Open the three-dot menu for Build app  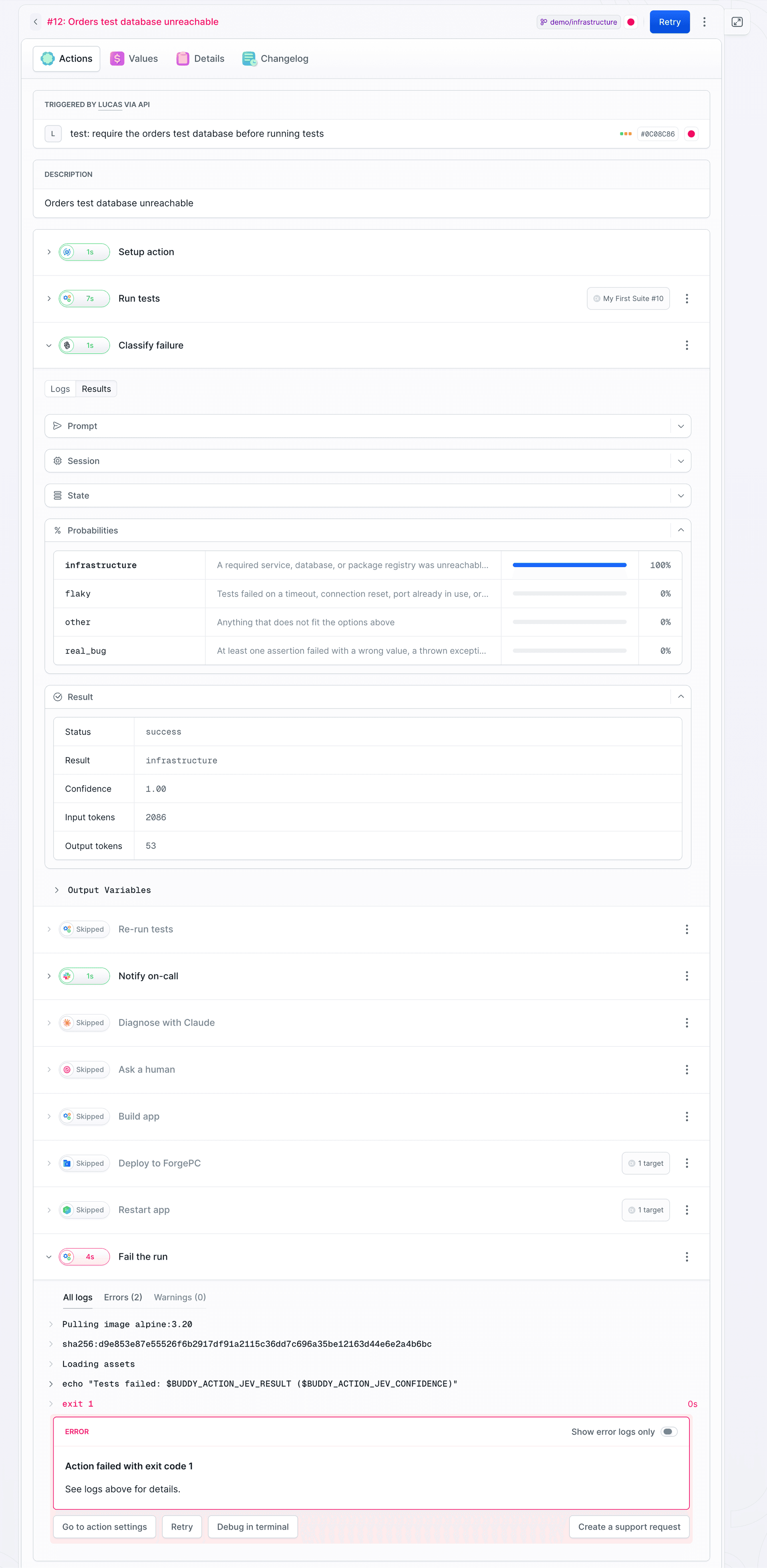(687, 1116)
